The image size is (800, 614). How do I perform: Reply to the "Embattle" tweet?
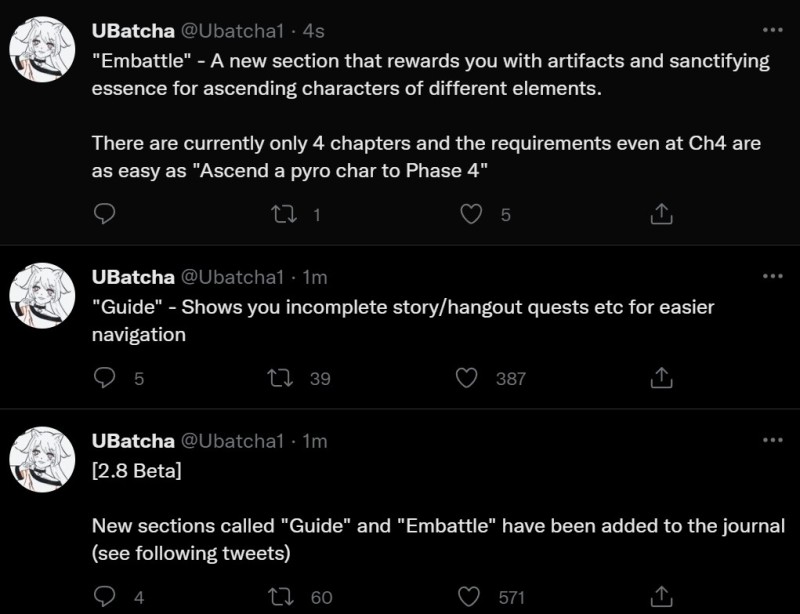click(105, 214)
